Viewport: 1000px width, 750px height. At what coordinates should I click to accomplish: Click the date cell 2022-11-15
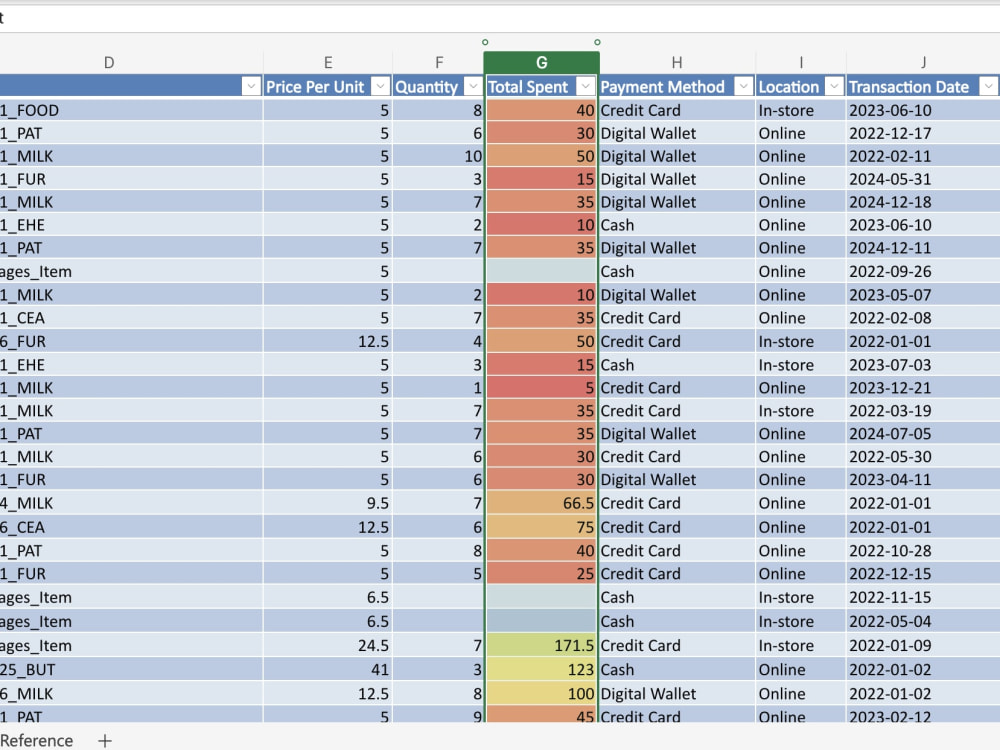[923, 598]
